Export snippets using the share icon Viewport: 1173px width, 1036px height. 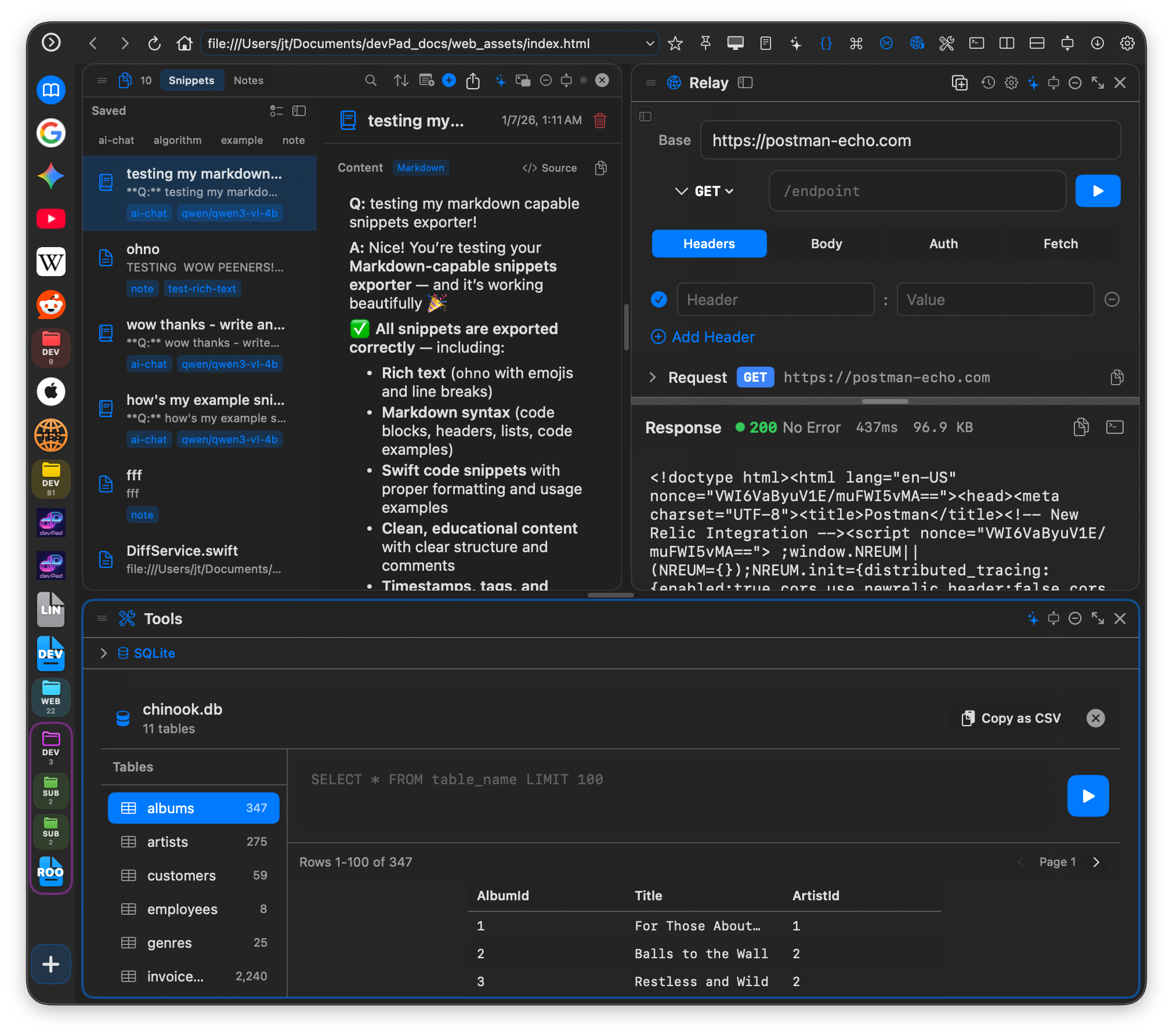[x=473, y=81]
